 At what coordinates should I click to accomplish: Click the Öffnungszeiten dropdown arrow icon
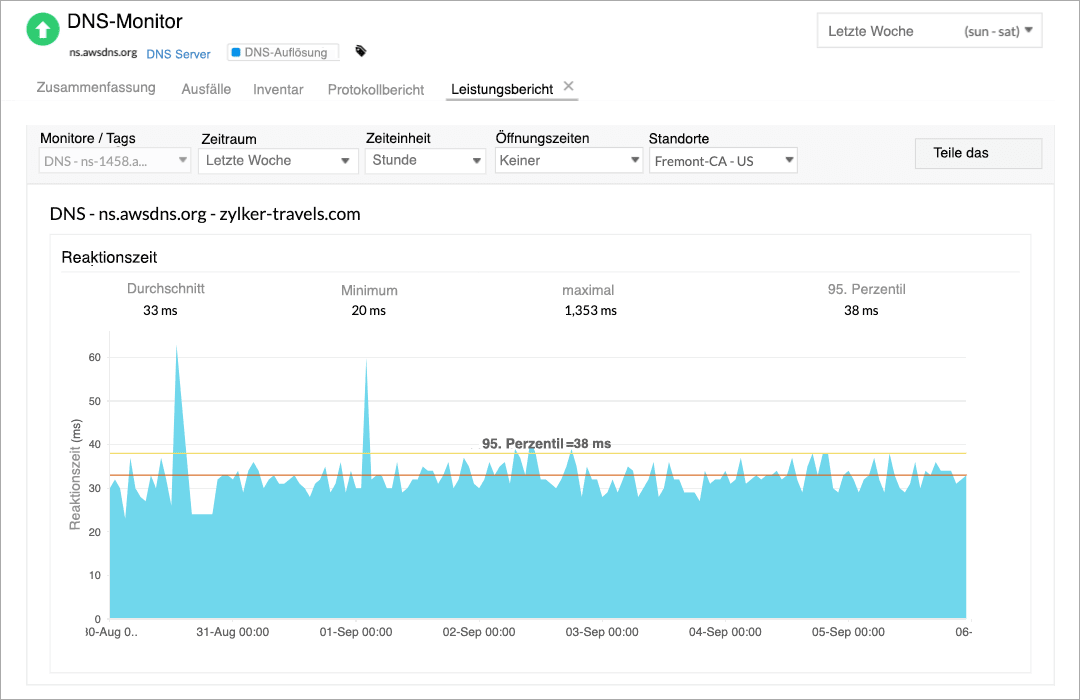634,160
